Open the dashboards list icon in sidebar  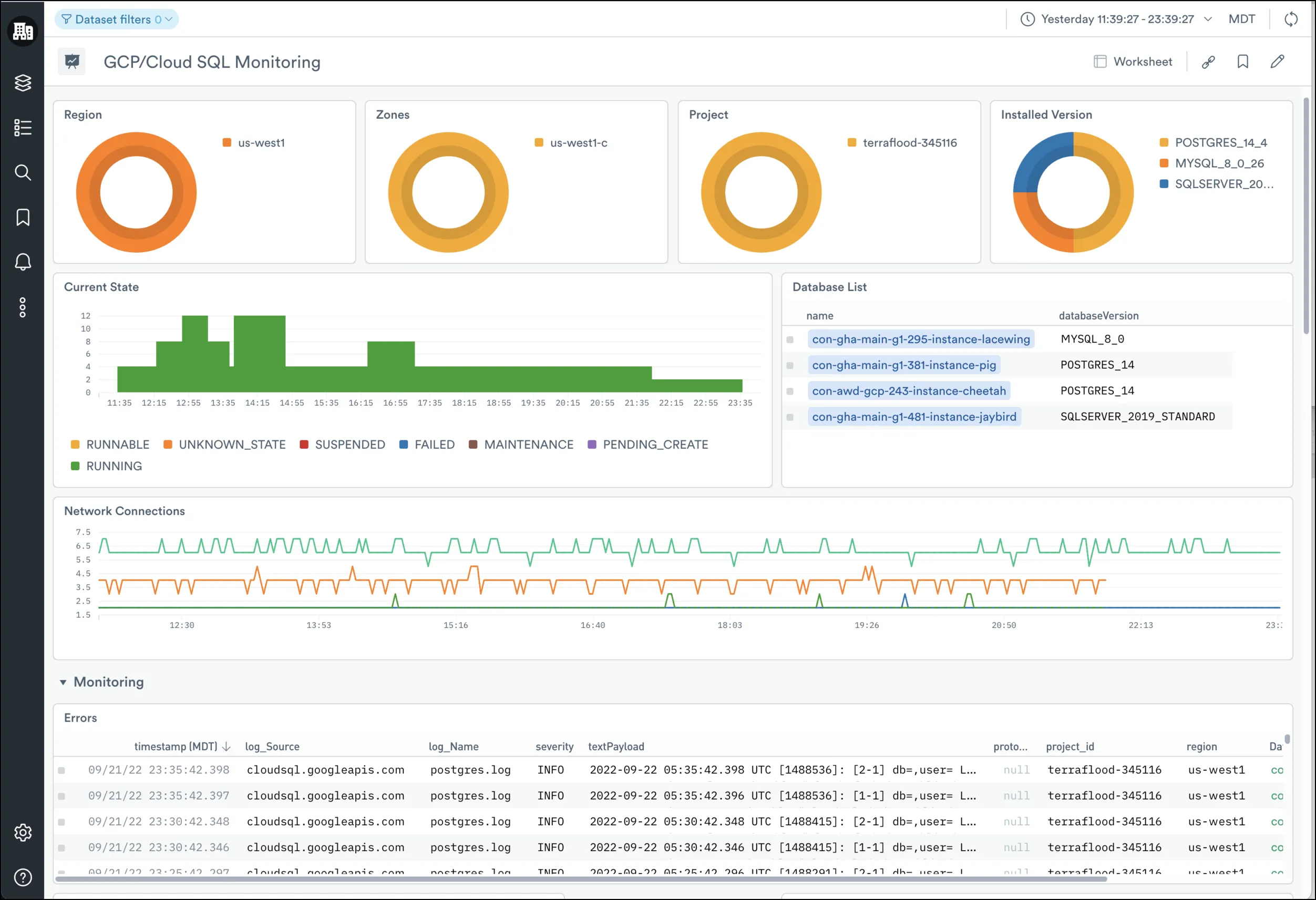[x=23, y=127]
